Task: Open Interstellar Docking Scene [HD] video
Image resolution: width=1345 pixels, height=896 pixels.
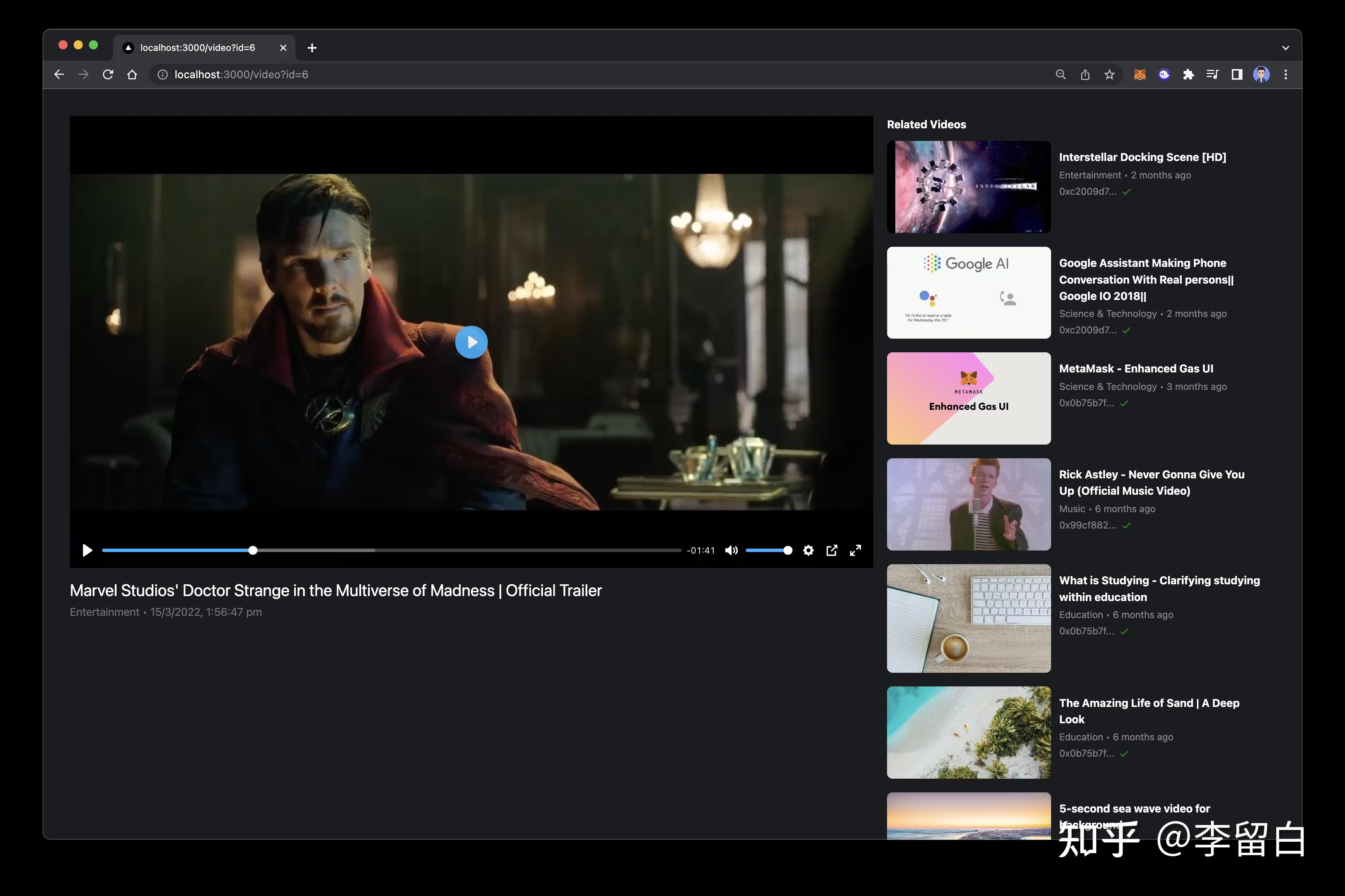Action: click(1141, 157)
